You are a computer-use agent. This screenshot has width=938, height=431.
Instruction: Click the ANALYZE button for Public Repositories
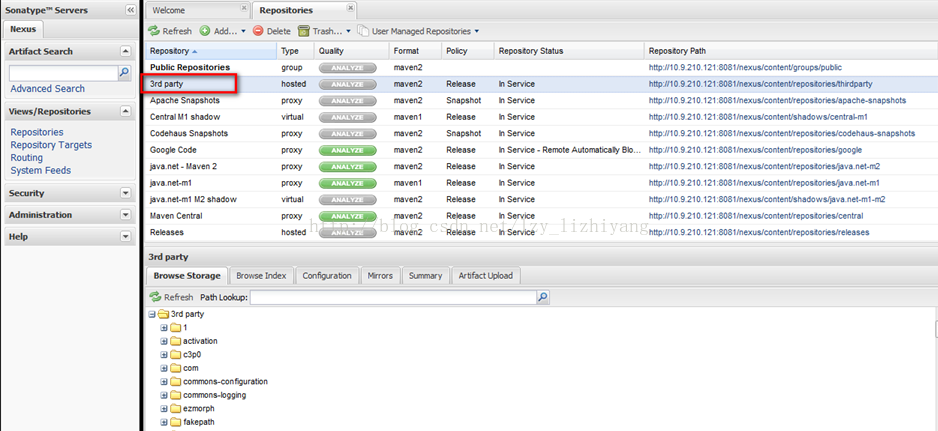348,68
